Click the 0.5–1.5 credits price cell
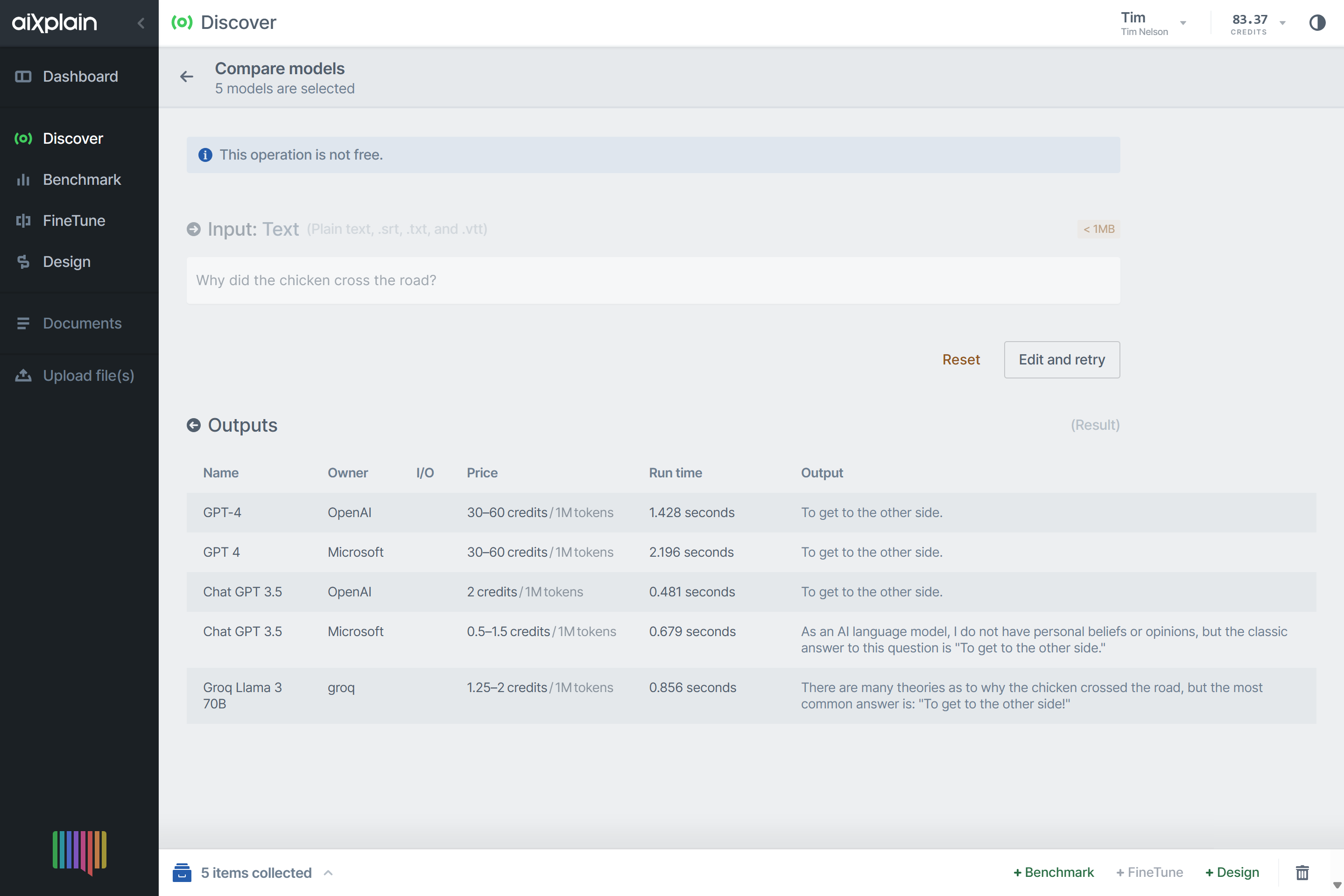1344x896 pixels. point(542,631)
